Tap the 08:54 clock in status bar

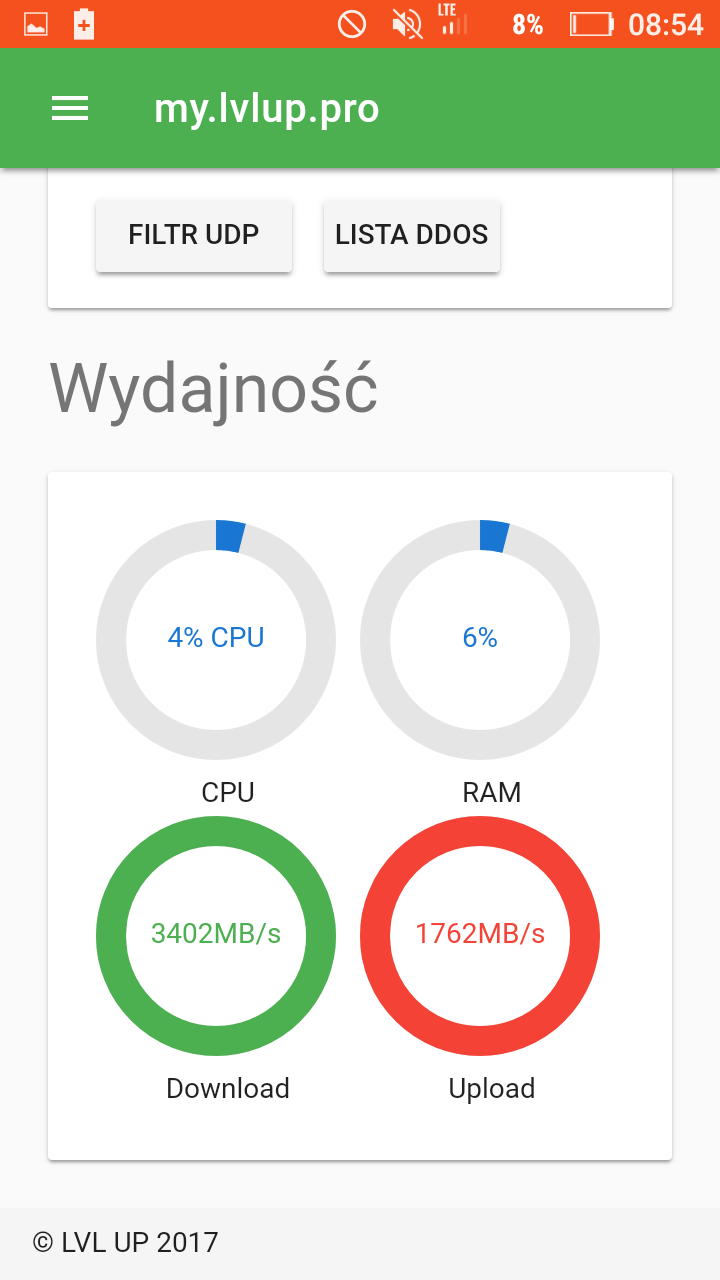(x=665, y=25)
